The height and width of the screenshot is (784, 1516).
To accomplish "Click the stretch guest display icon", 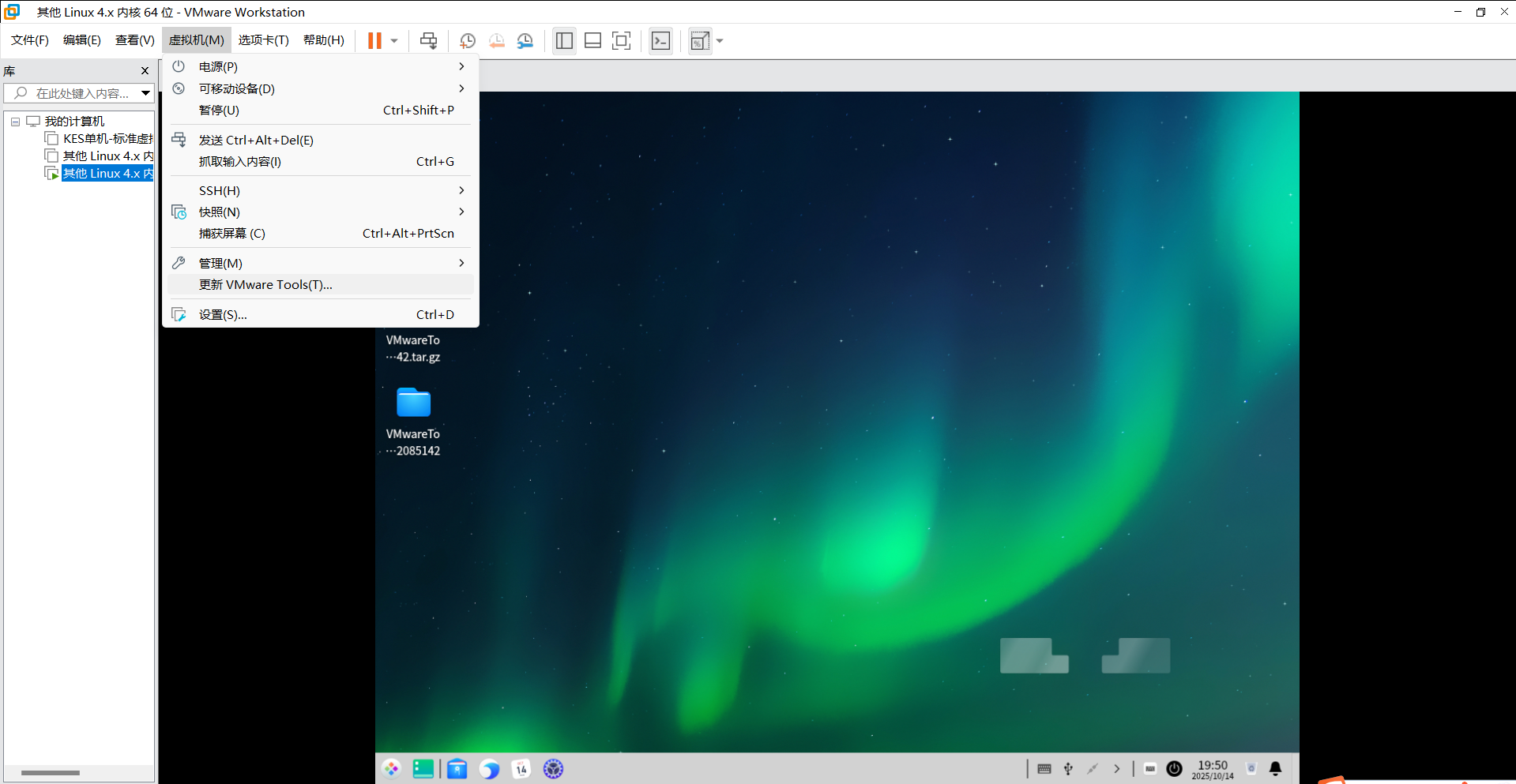I will click(700, 41).
